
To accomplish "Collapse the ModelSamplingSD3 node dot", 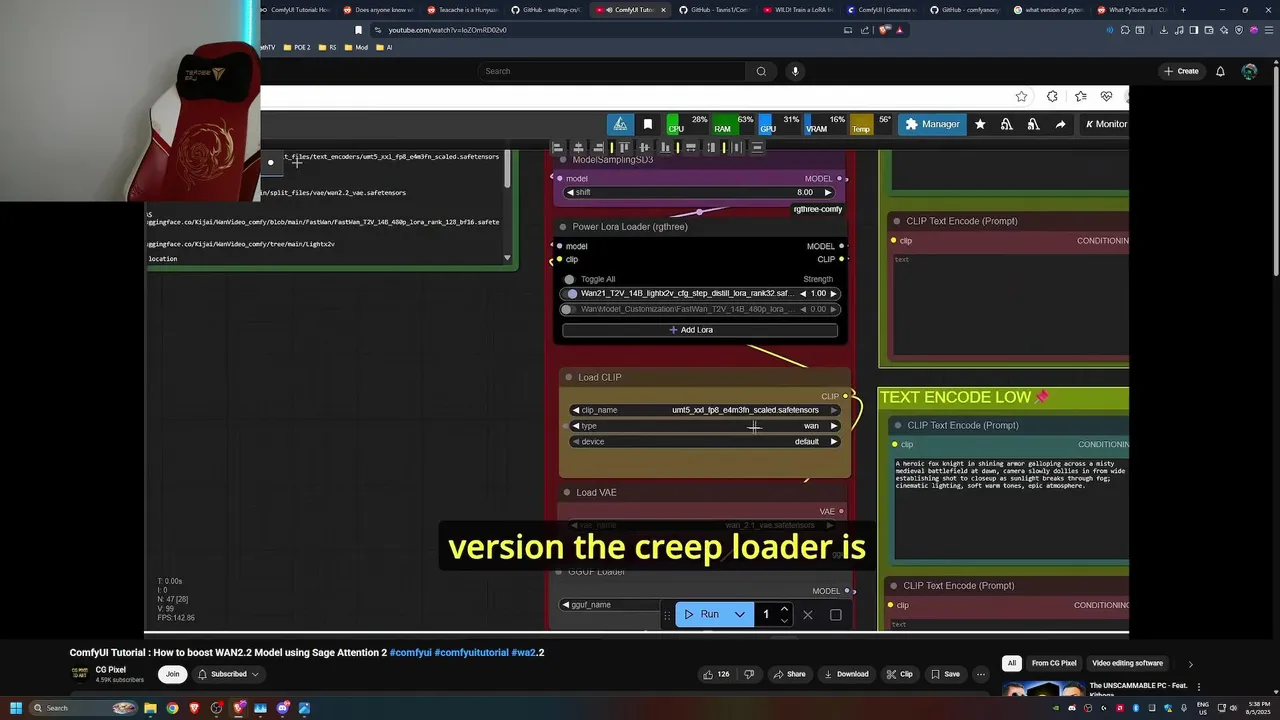I will (563, 160).
